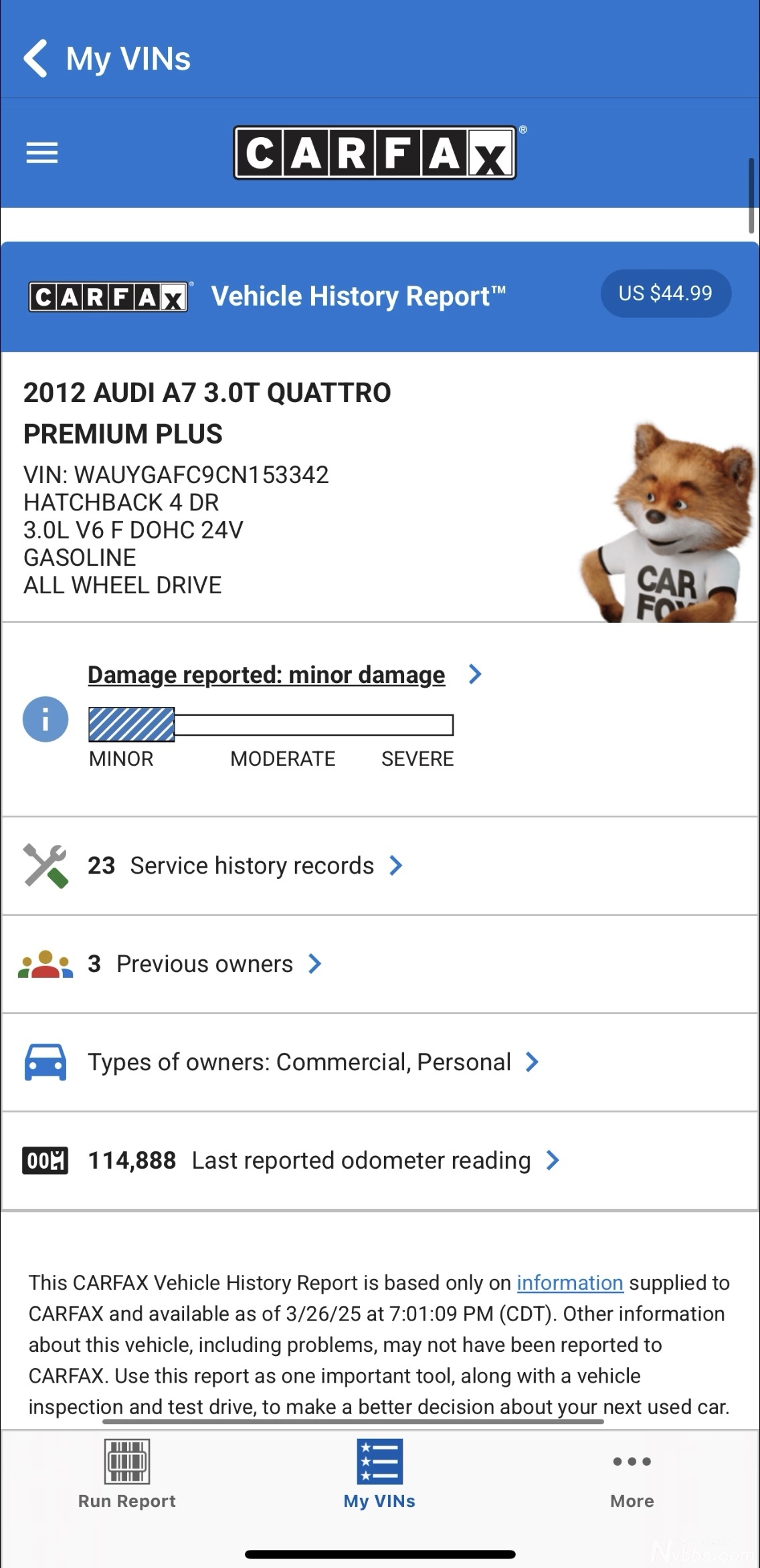Expand the 3 Previous owners chevron

click(x=315, y=964)
